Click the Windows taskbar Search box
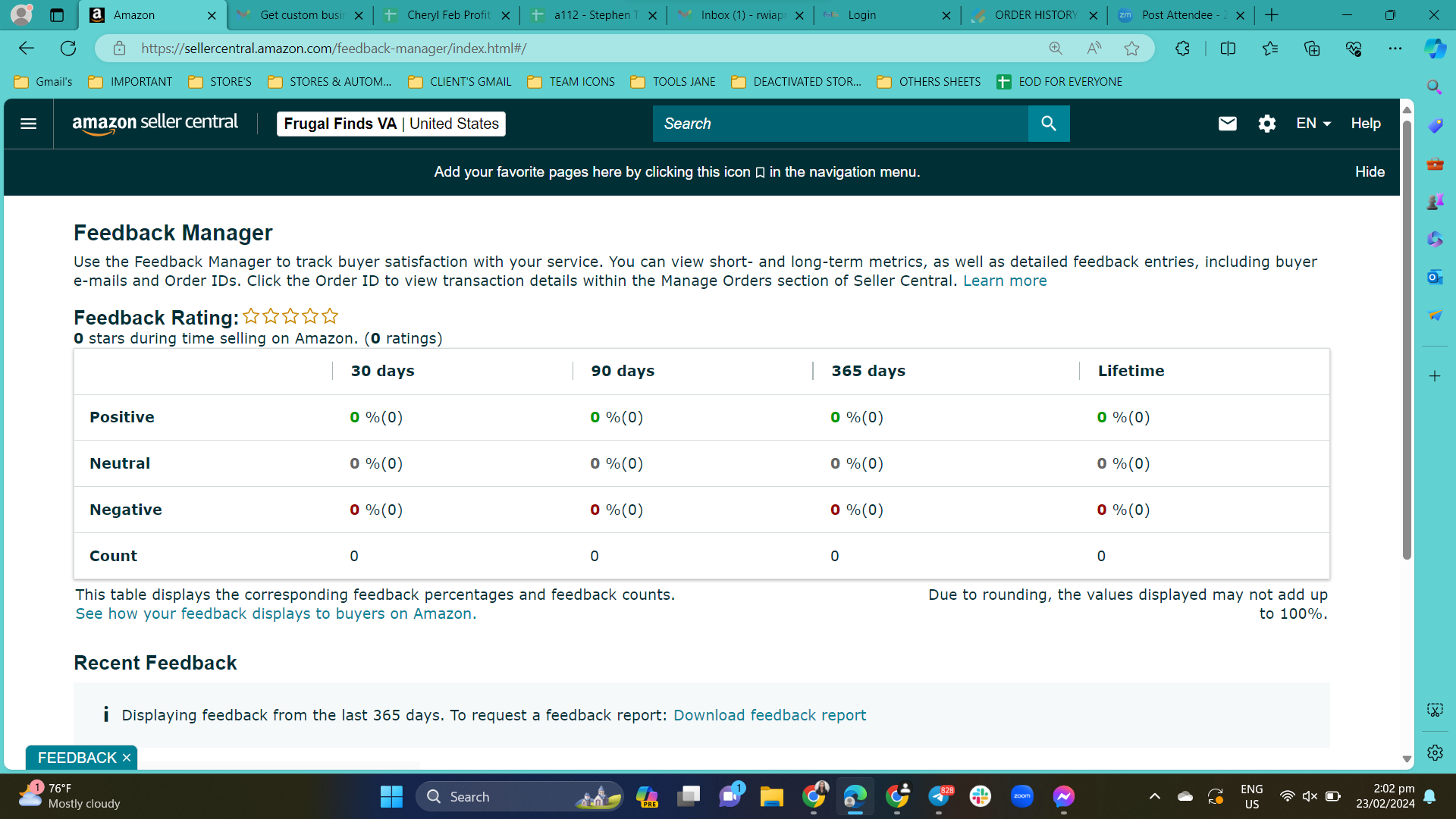The image size is (1456, 819). pyautogui.click(x=519, y=796)
